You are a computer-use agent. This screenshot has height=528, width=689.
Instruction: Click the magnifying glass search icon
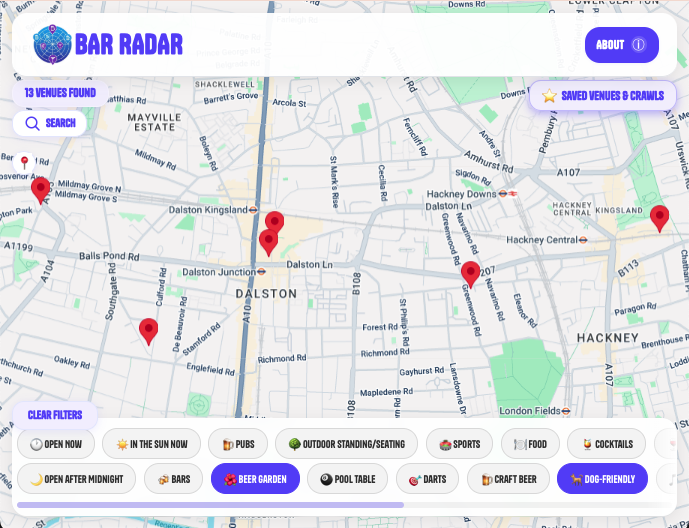(x=32, y=123)
